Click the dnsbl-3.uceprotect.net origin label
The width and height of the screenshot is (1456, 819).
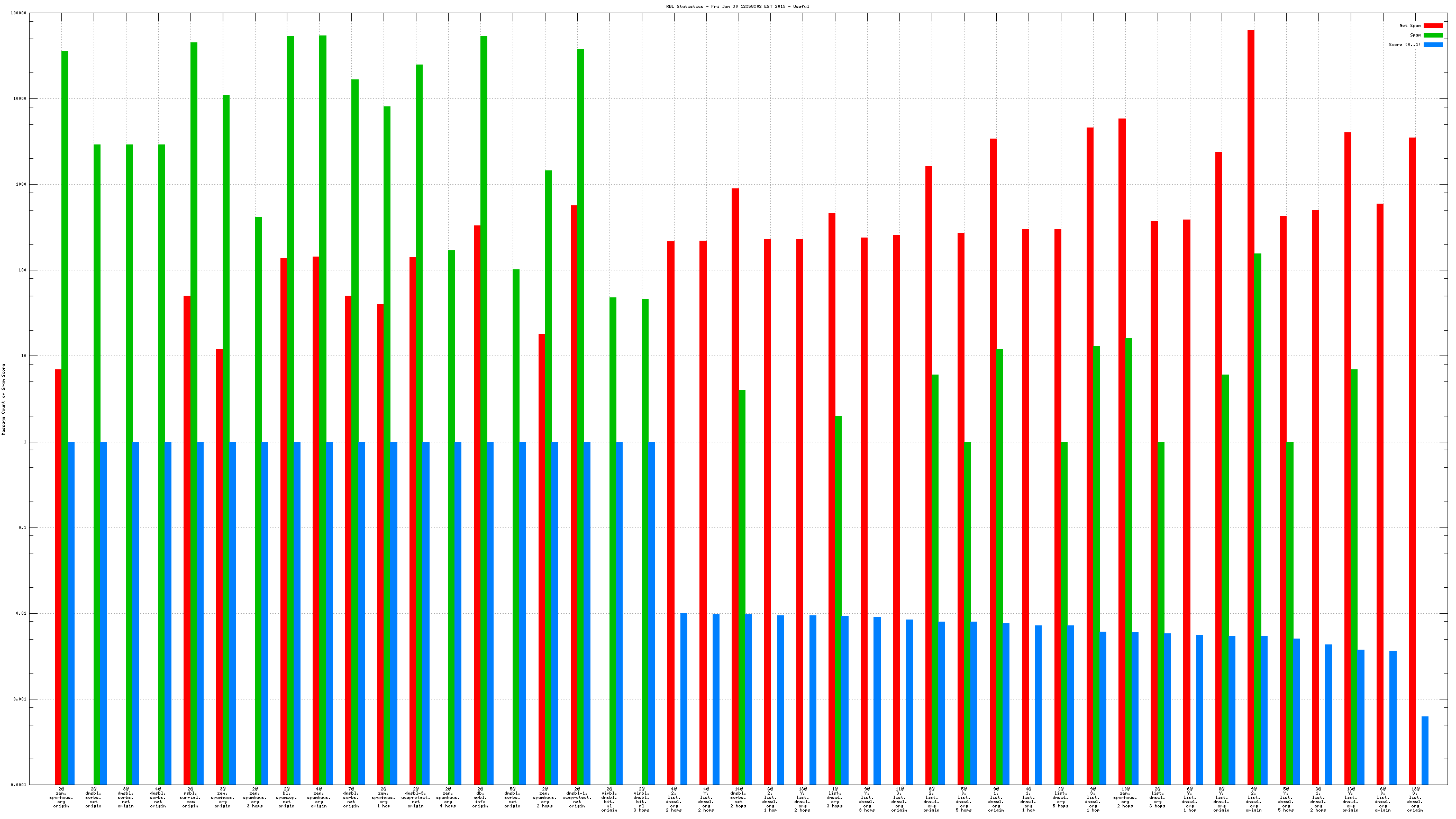(x=416, y=797)
